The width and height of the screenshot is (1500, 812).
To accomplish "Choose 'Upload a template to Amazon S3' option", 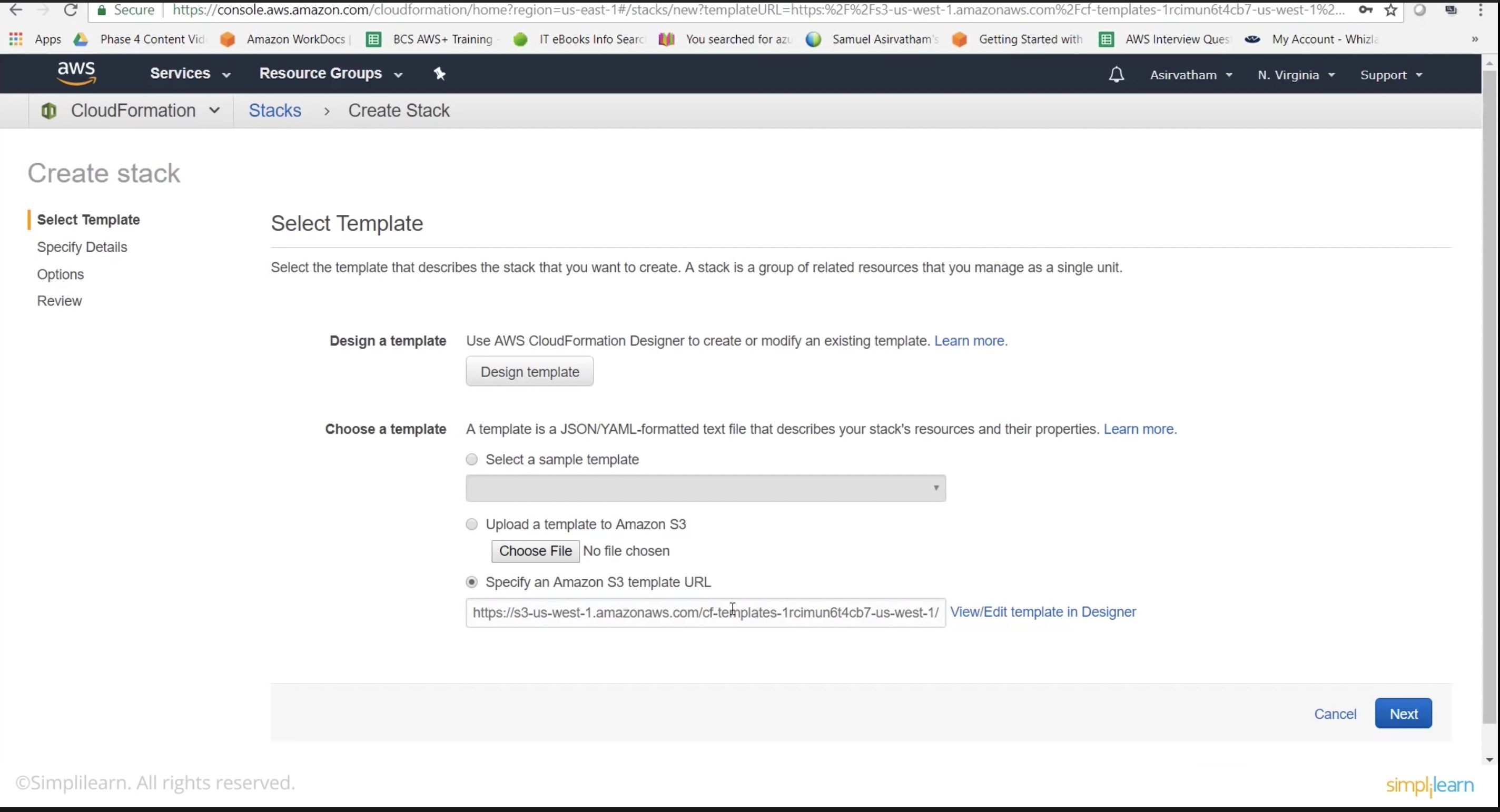I will (x=472, y=524).
